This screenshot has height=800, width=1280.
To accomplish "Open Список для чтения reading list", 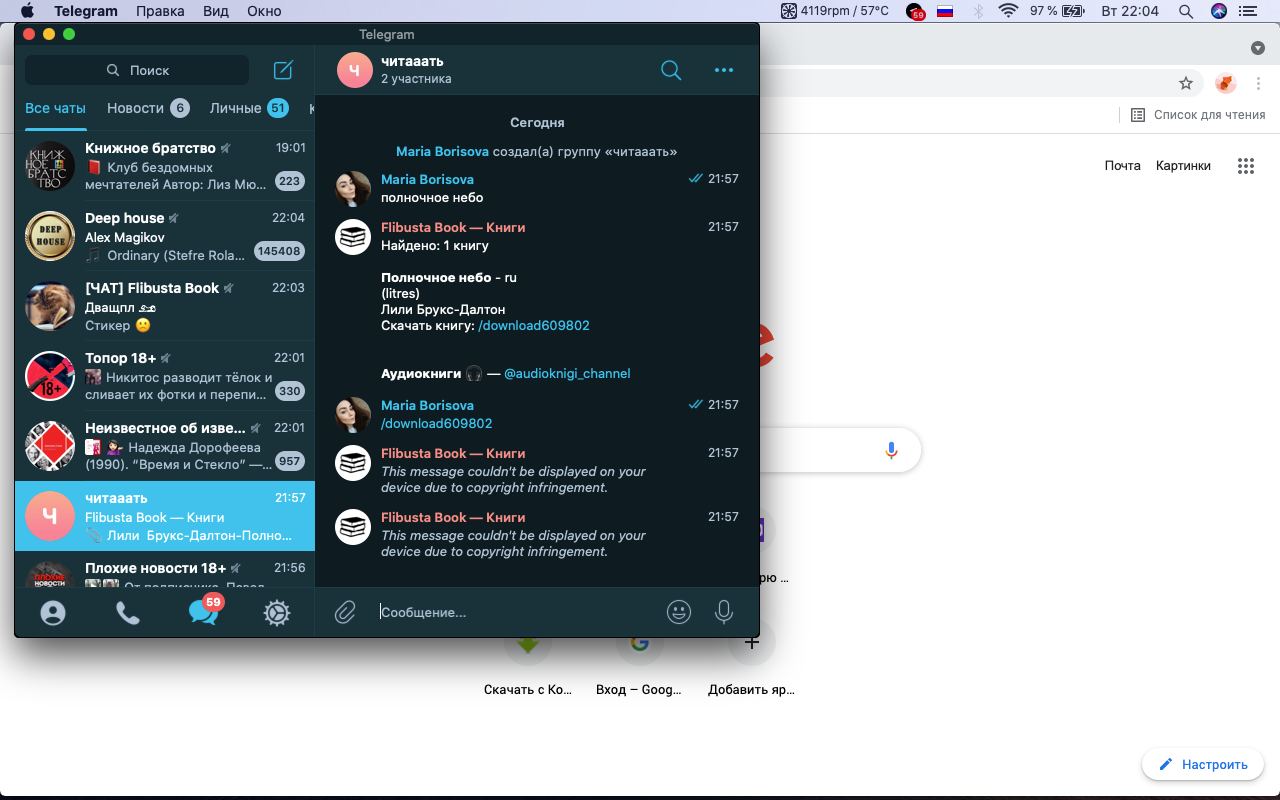I will click(x=1198, y=115).
